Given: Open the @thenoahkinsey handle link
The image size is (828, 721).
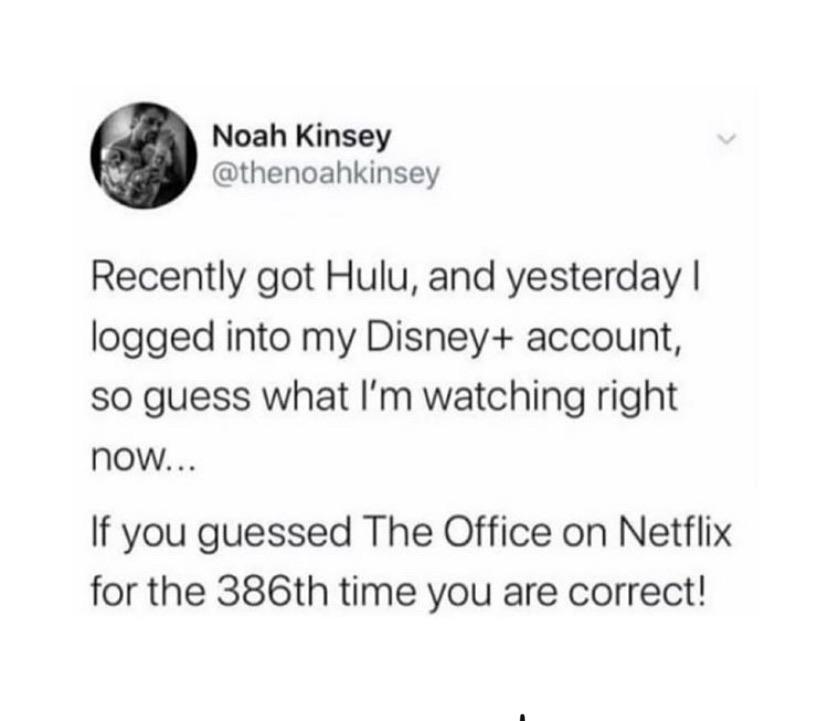Looking at the screenshot, I should (x=326, y=174).
